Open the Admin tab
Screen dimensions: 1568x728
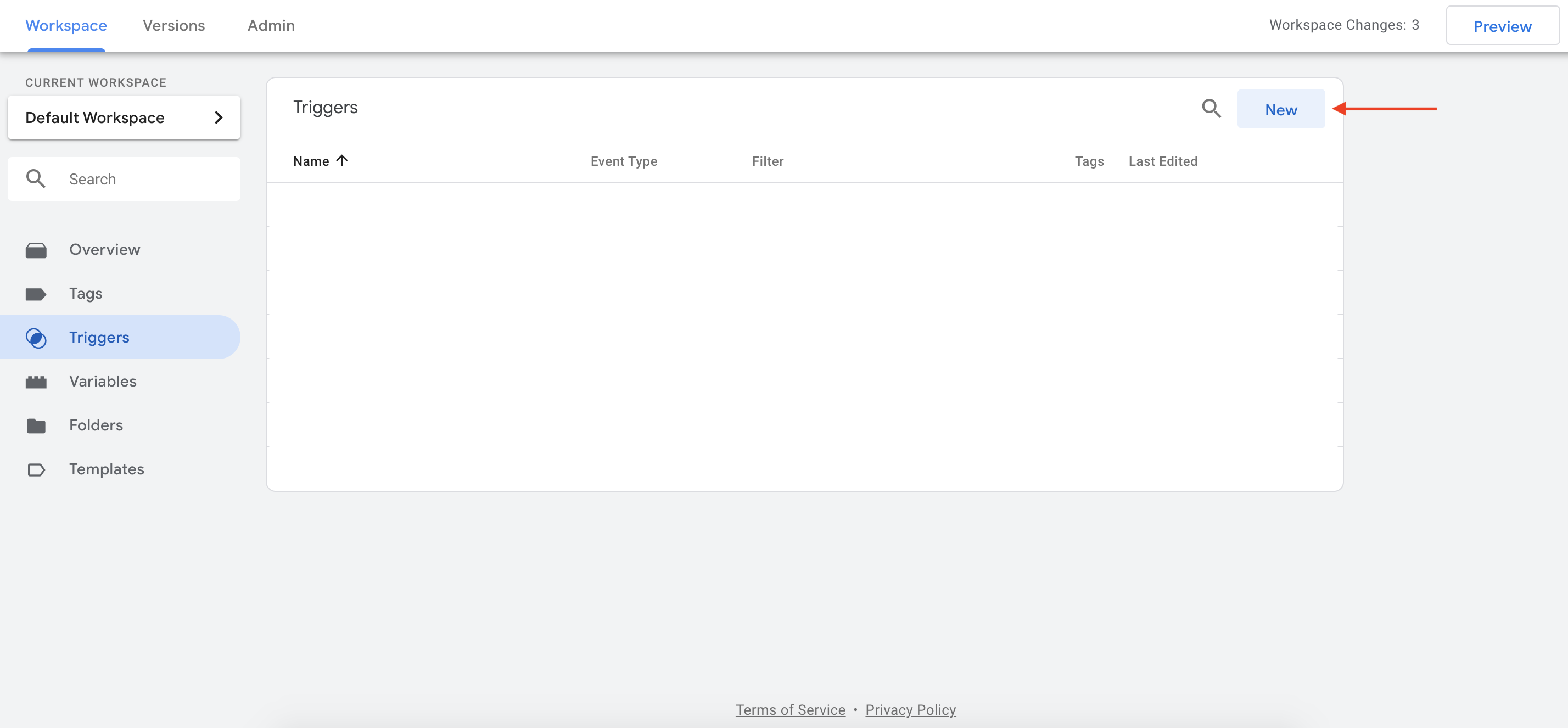271,26
